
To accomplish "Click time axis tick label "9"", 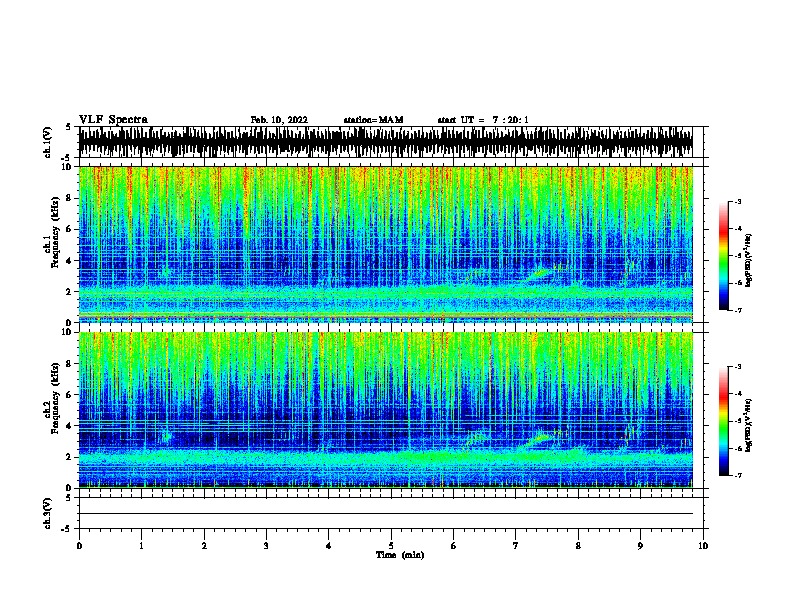I will tap(640, 546).
